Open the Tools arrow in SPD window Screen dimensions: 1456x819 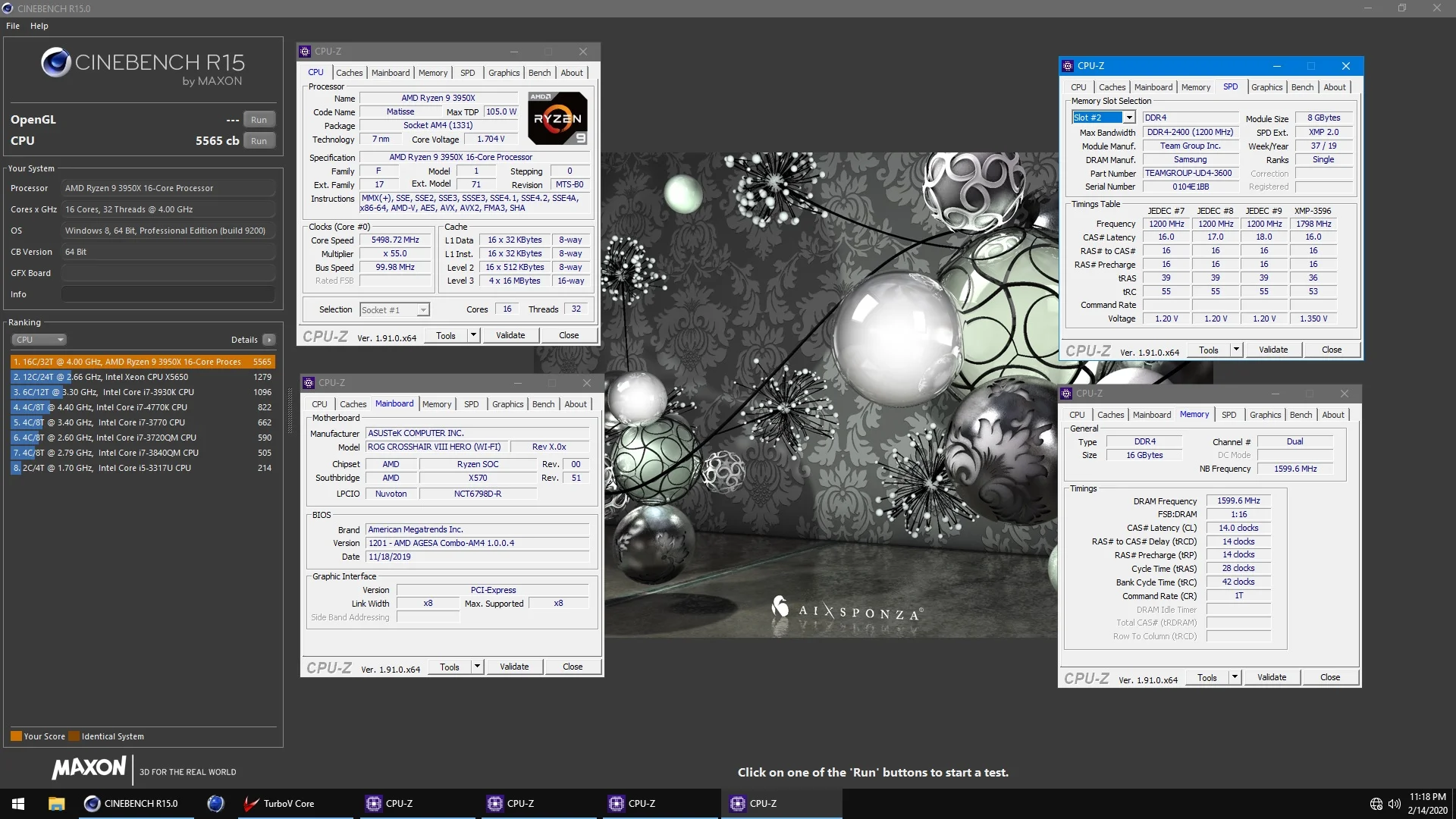tap(1236, 350)
